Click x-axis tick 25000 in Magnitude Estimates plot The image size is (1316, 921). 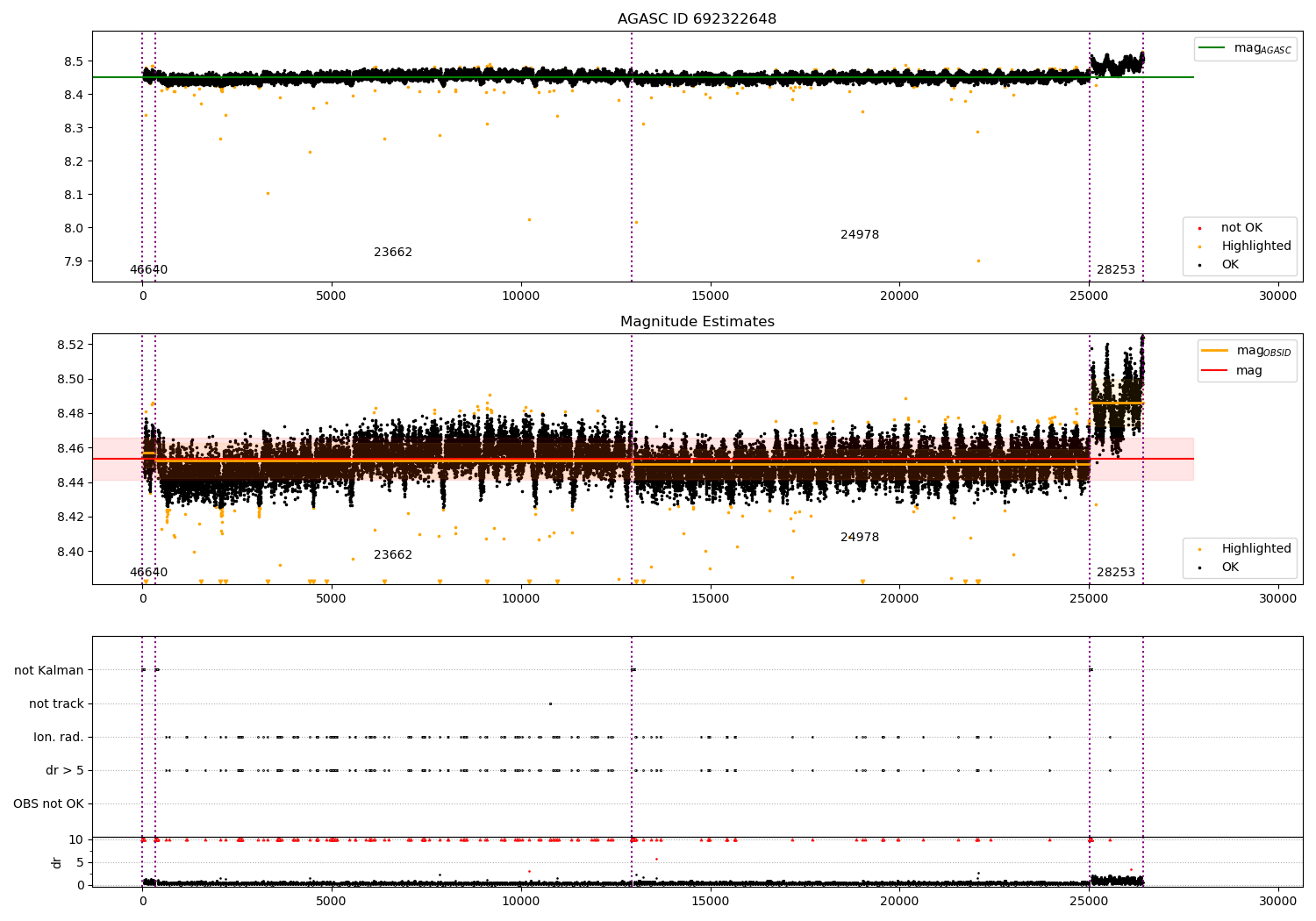[1089, 599]
